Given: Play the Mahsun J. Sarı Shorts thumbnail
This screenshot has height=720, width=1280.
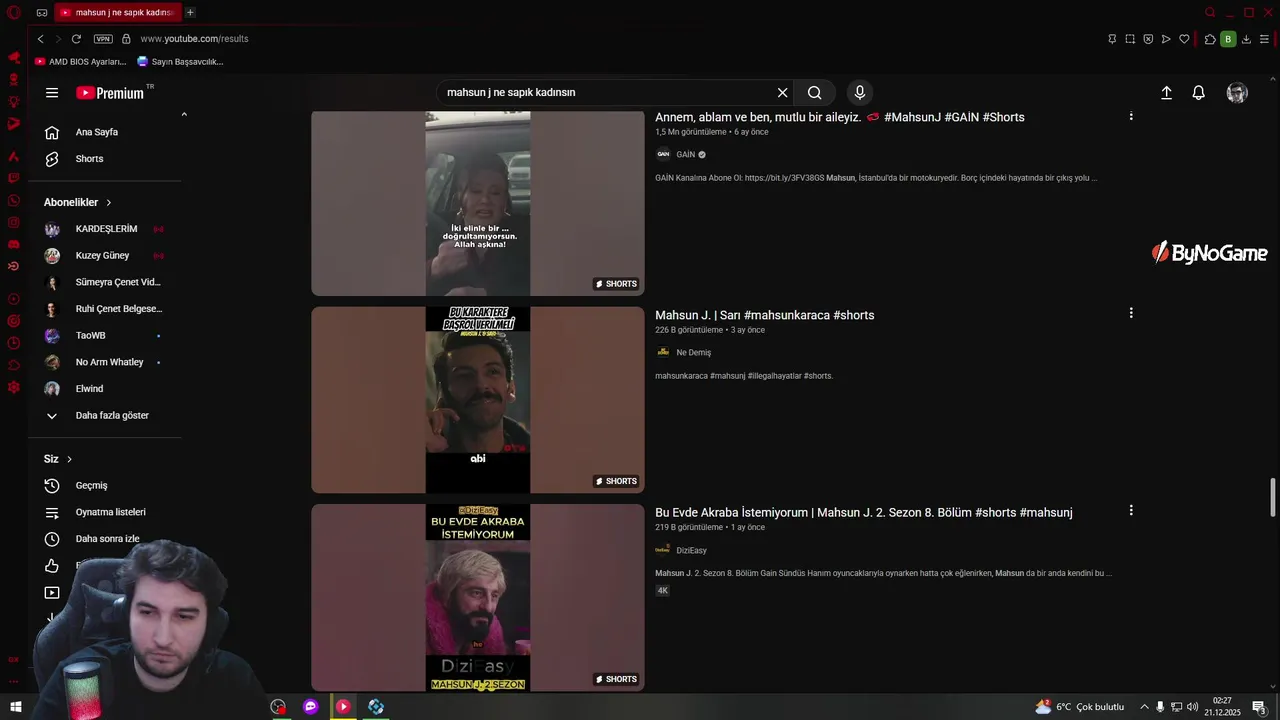Looking at the screenshot, I should pyautogui.click(x=478, y=400).
